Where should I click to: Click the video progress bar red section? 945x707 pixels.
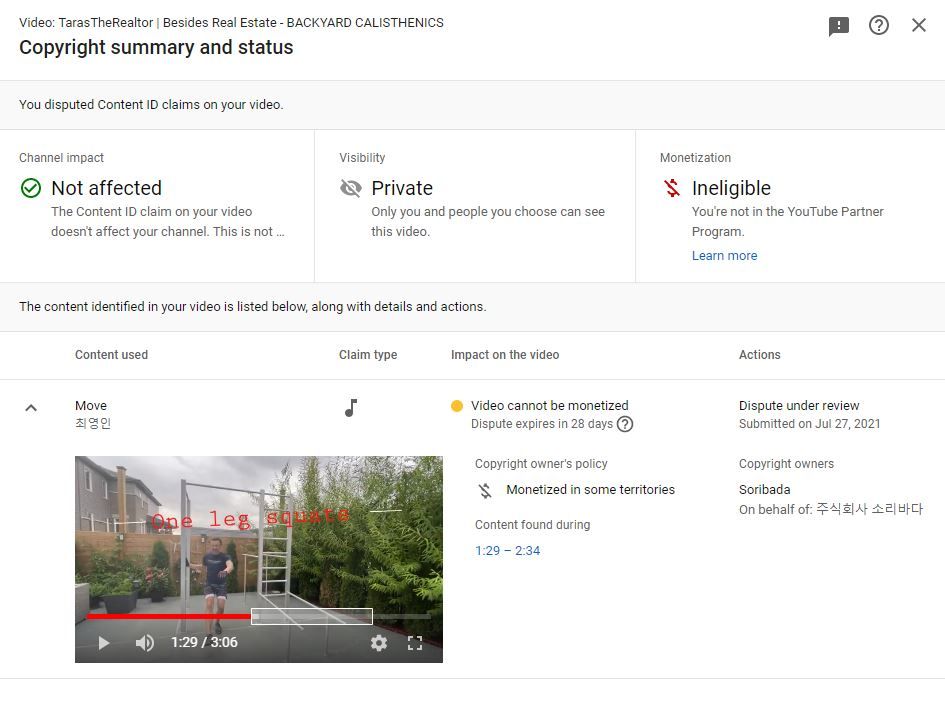coord(169,616)
